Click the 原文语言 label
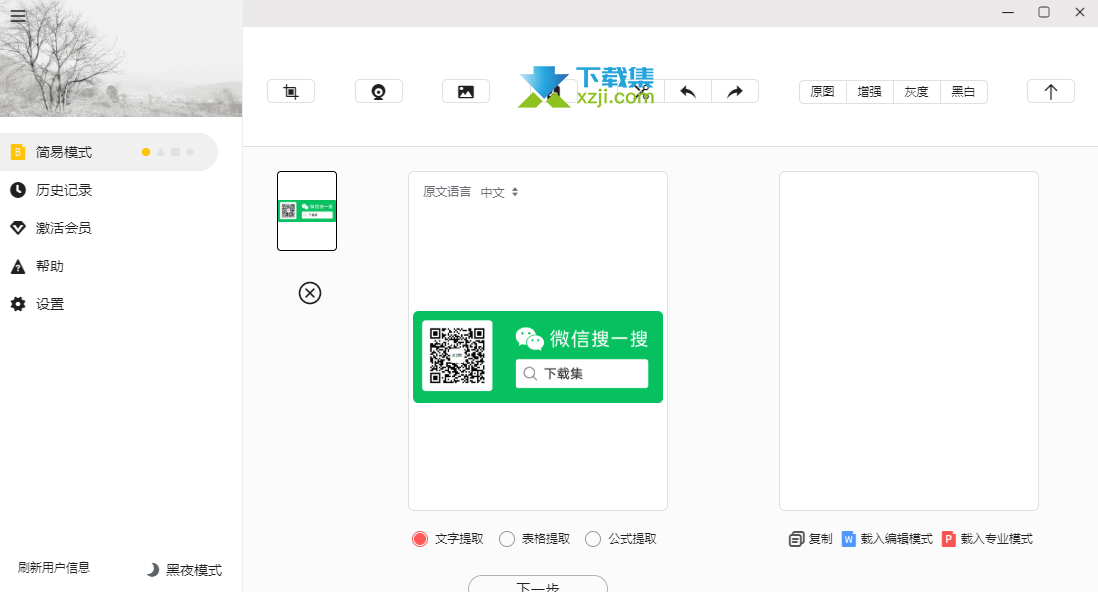 [x=447, y=192]
